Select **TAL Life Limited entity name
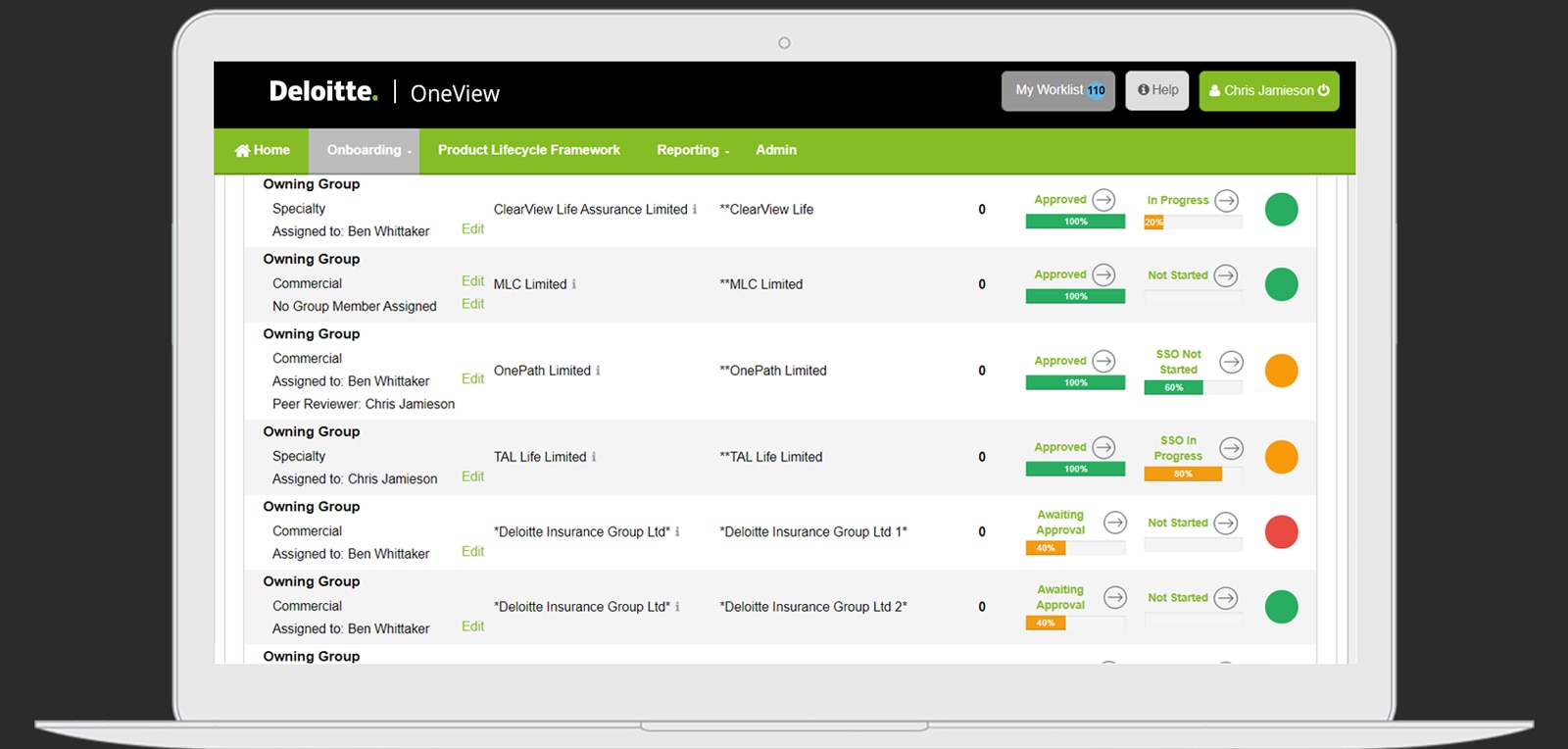Viewport: 1568px width, 749px height. click(x=770, y=457)
